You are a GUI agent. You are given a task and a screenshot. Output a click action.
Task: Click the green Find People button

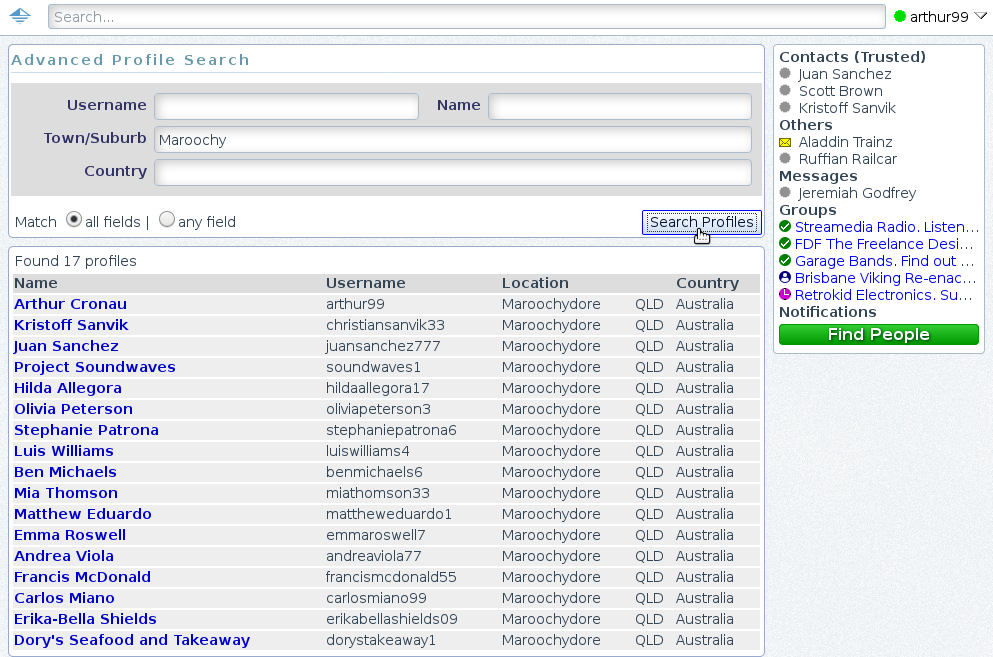[878, 335]
